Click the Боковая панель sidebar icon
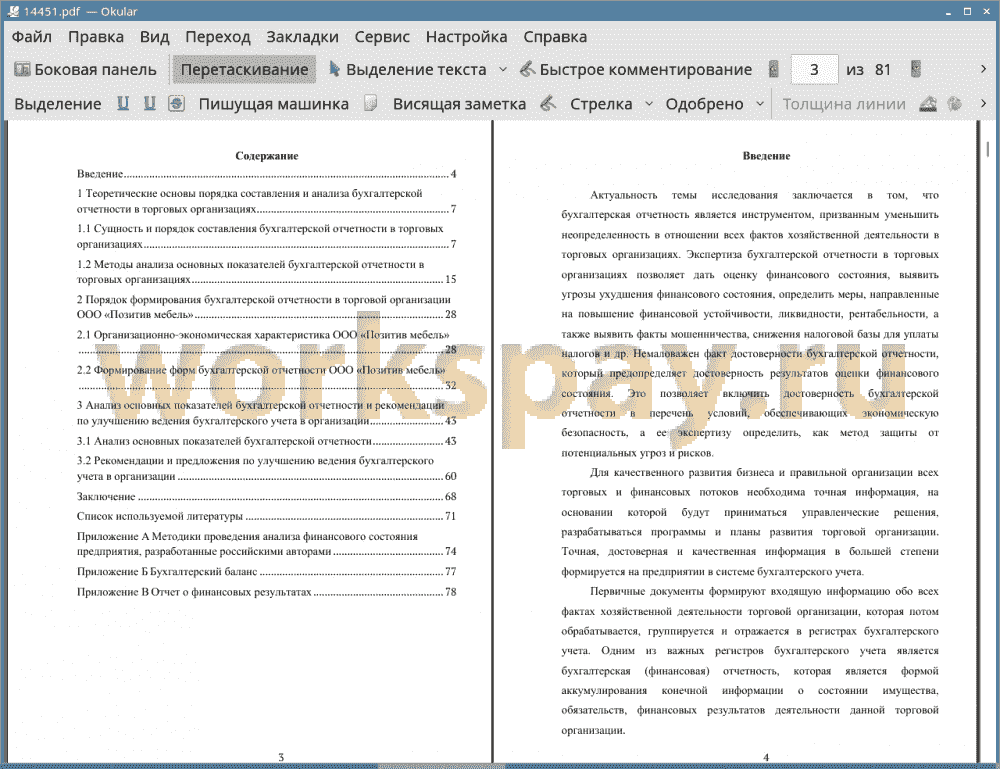Screen dimensions: 1000x769 click(22, 69)
